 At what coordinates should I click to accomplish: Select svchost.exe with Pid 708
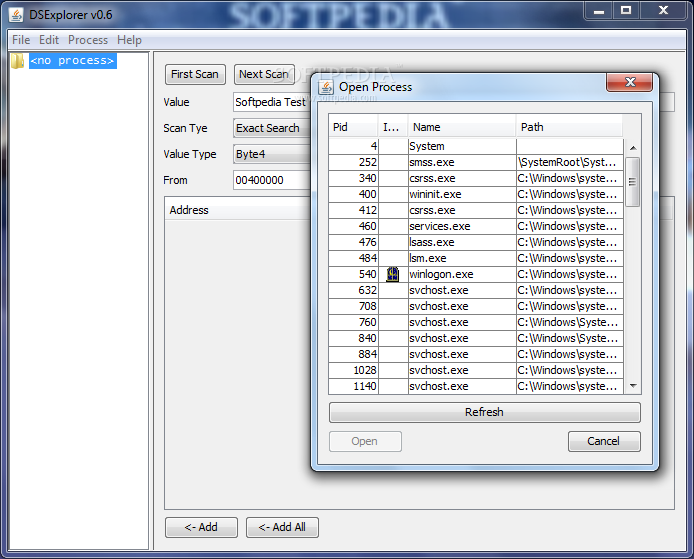pos(476,306)
